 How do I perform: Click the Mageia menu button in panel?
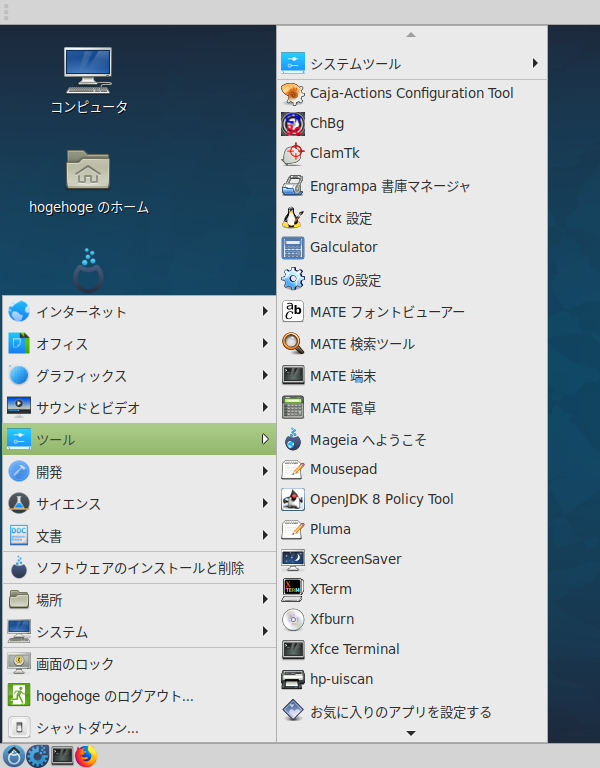click(x=13, y=756)
